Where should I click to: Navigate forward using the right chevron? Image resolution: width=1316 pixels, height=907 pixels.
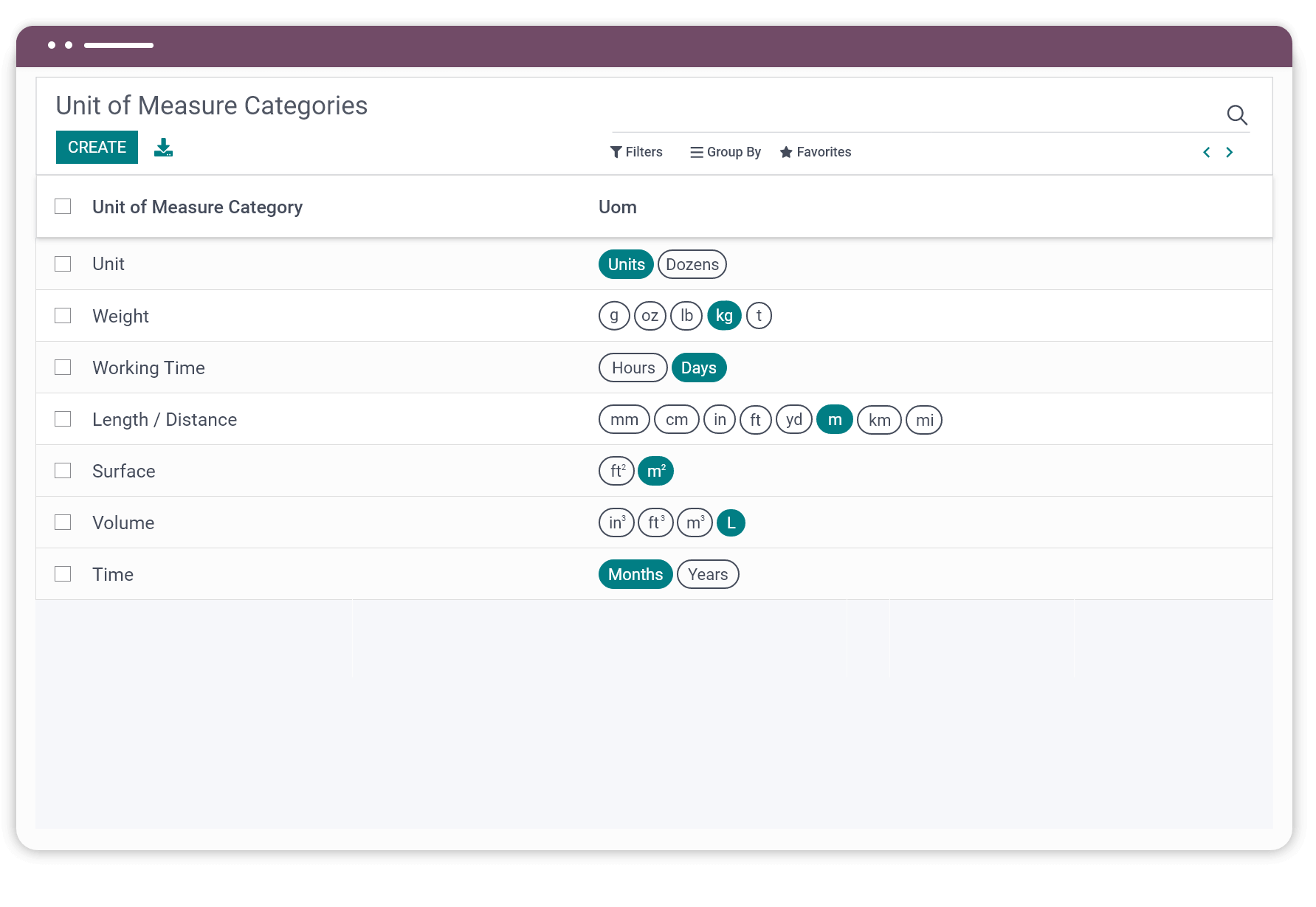pyautogui.click(x=1230, y=152)
